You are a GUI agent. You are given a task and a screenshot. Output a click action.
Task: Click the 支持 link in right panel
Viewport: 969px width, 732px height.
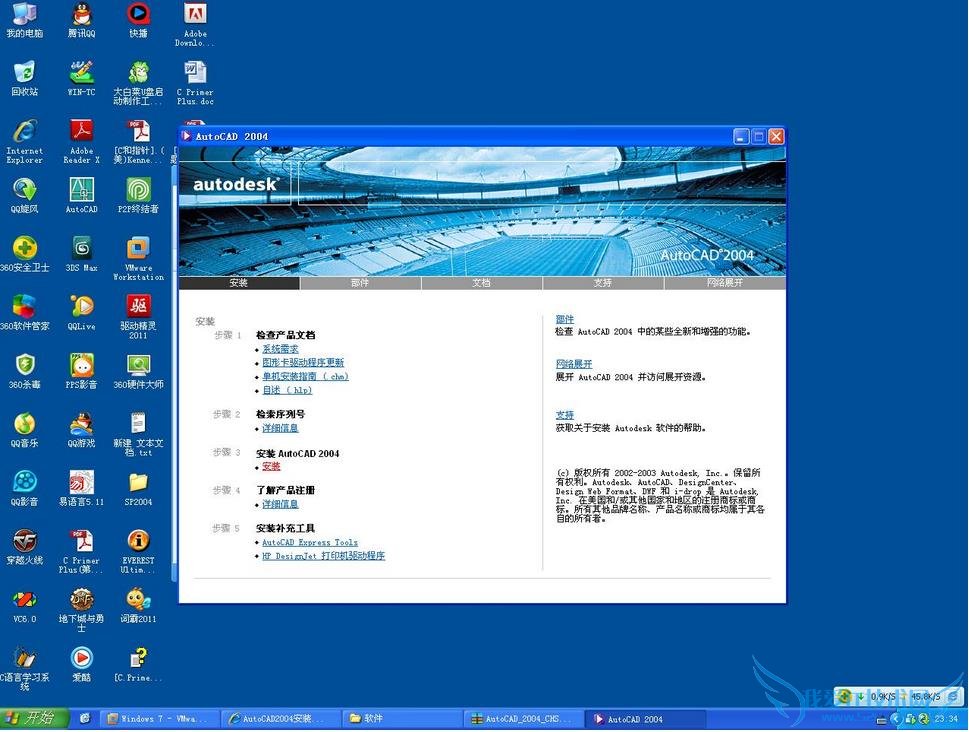pos(565,414)
